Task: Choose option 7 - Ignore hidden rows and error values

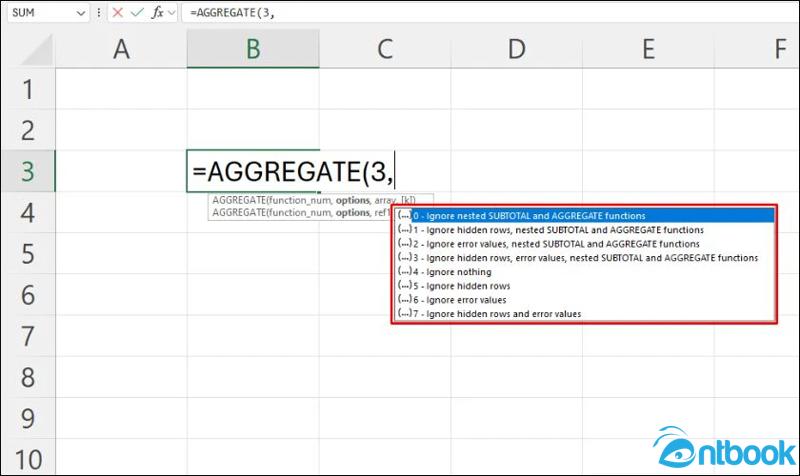Action: (x=585, y=314)
